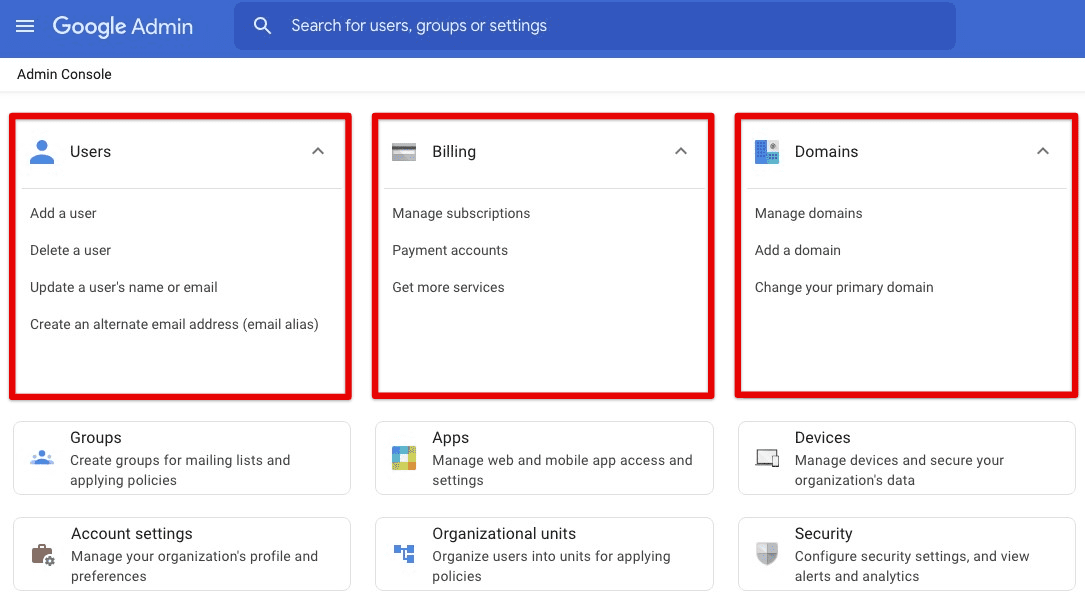The width and height of the screenshot is (1085, 599).
Task: Open the Domains card title
Action: (x=826, y=151)
